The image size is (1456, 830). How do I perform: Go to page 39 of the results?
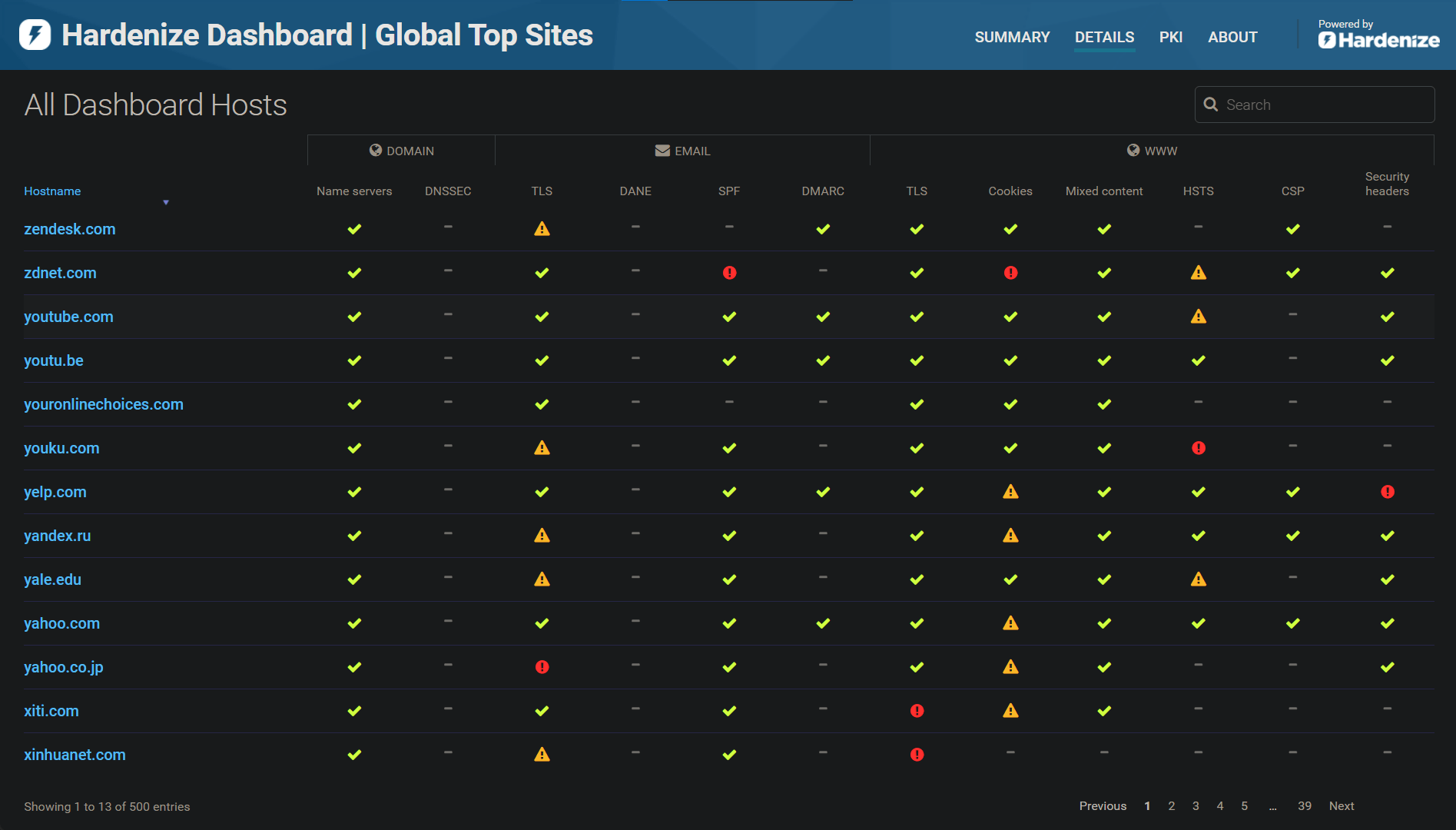pos(1304,805)
